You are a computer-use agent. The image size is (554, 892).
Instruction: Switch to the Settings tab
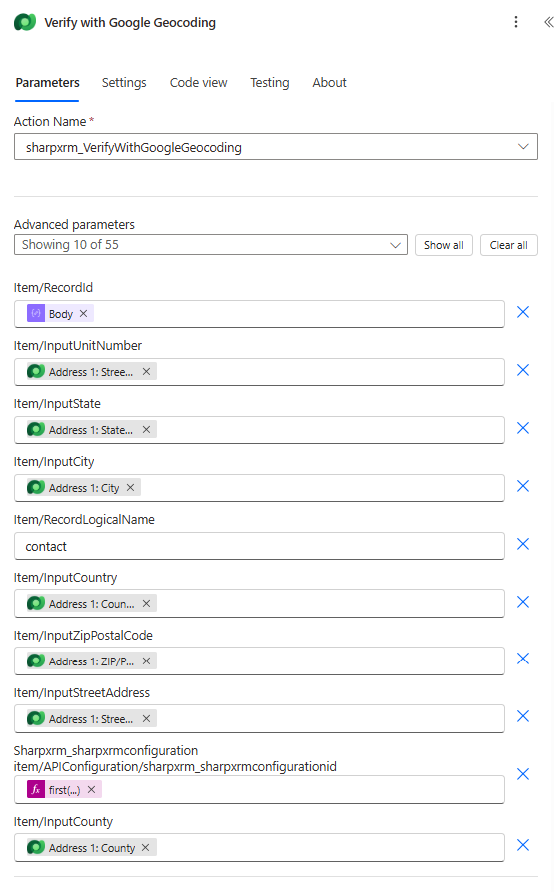(124, 83)
